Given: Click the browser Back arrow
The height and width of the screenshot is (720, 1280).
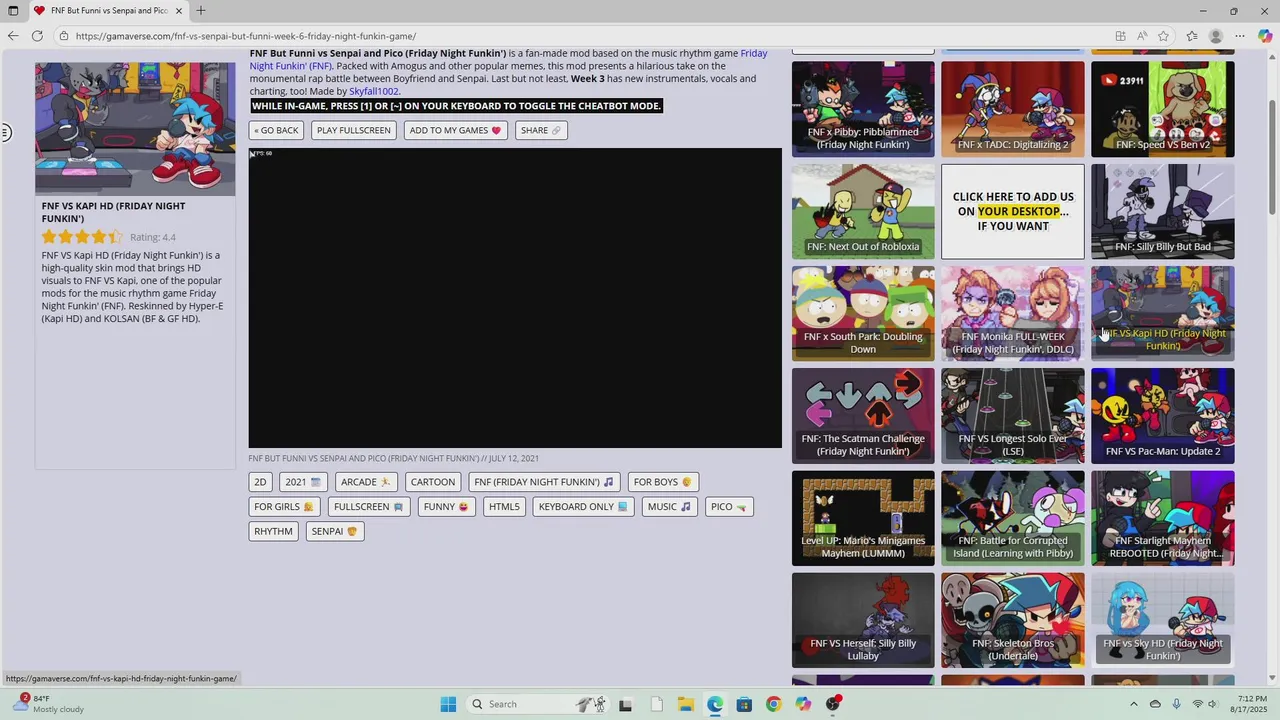Looking at the screenshot, I should click(x=13, y=36).
